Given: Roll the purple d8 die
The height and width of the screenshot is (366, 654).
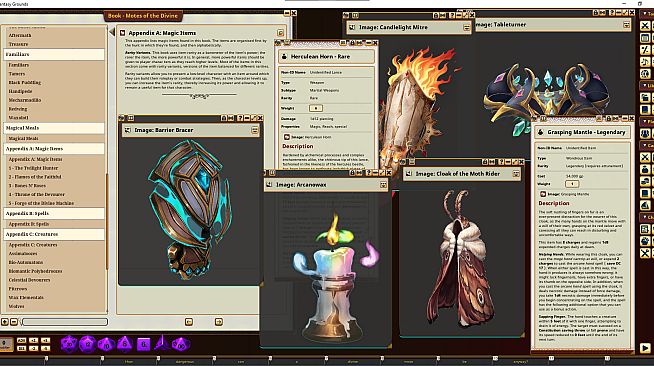Looking at the screenshot, I should point(125,344).
